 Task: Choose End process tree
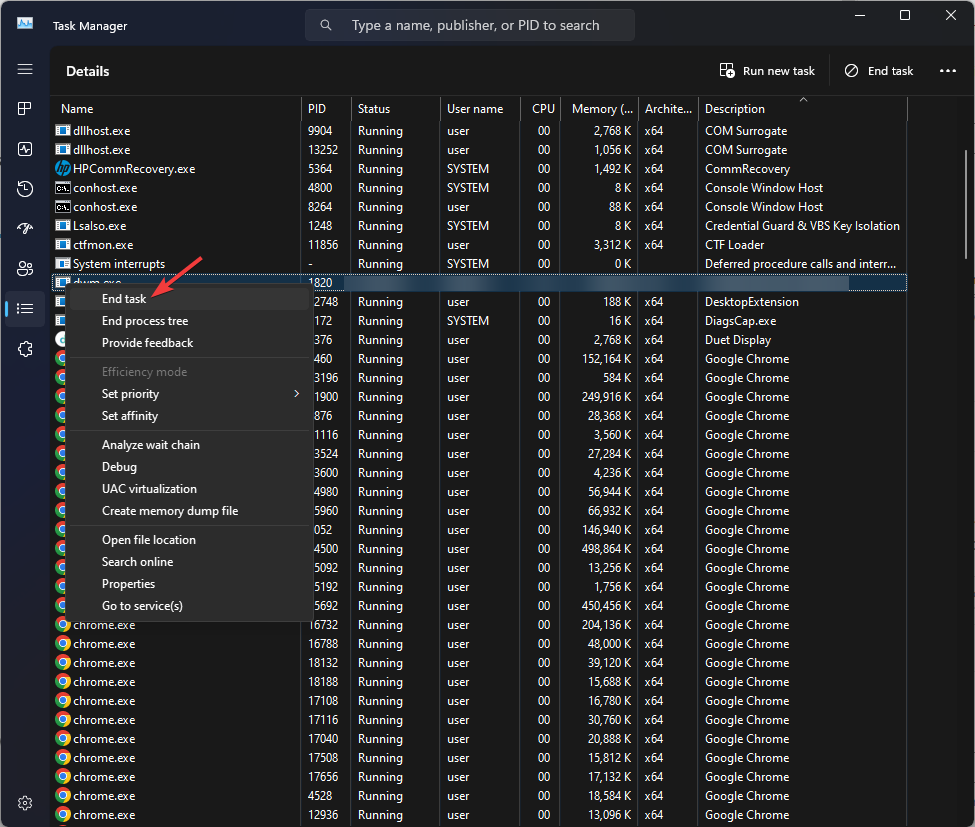click(188, 321)
